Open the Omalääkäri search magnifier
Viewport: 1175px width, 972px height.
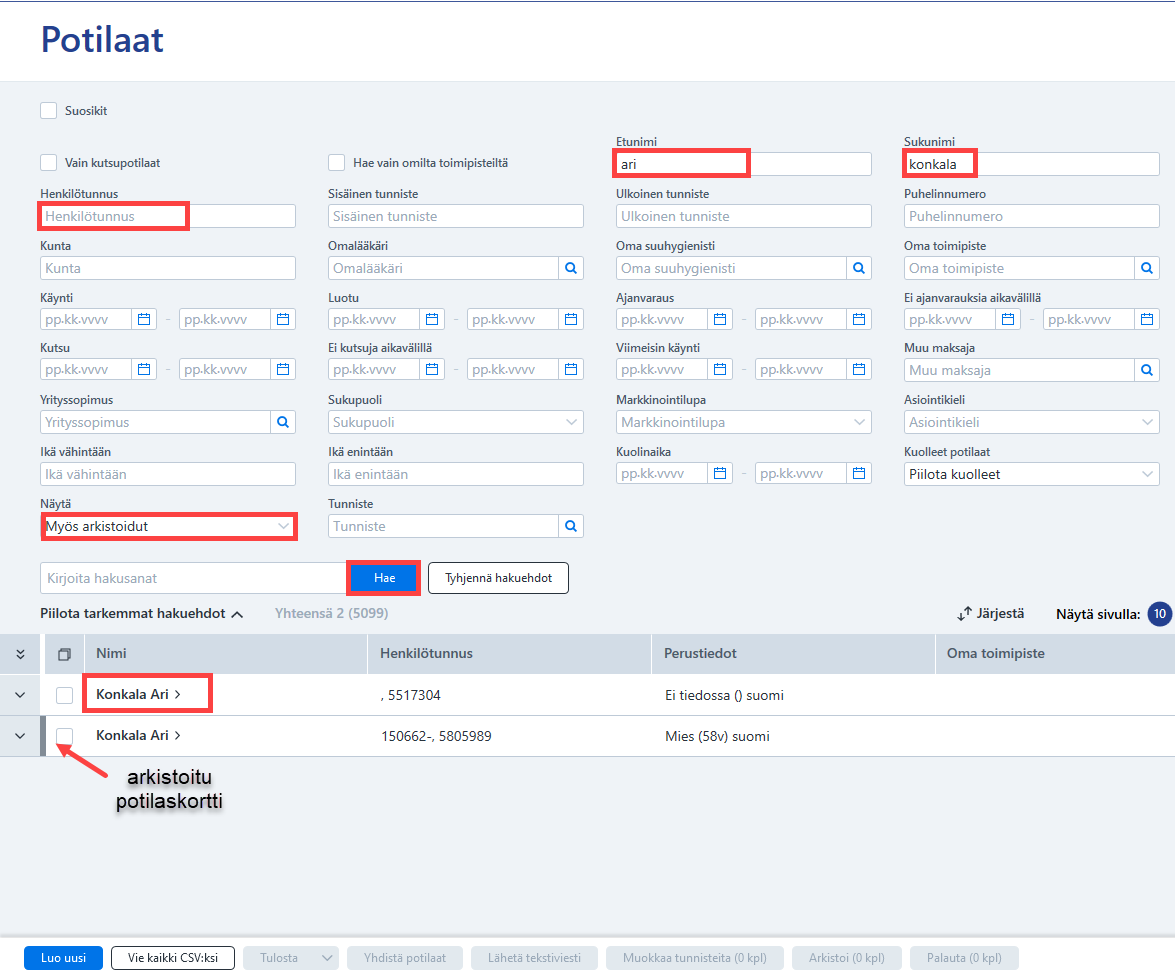[x=570, y=268]
